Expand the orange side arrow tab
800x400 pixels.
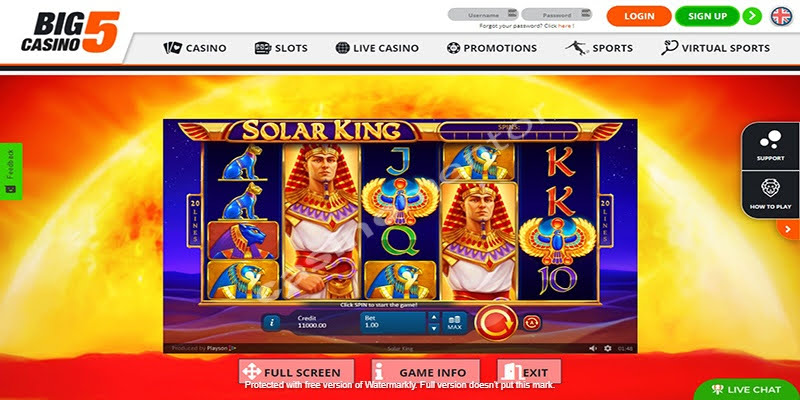[x=788, y=229]
